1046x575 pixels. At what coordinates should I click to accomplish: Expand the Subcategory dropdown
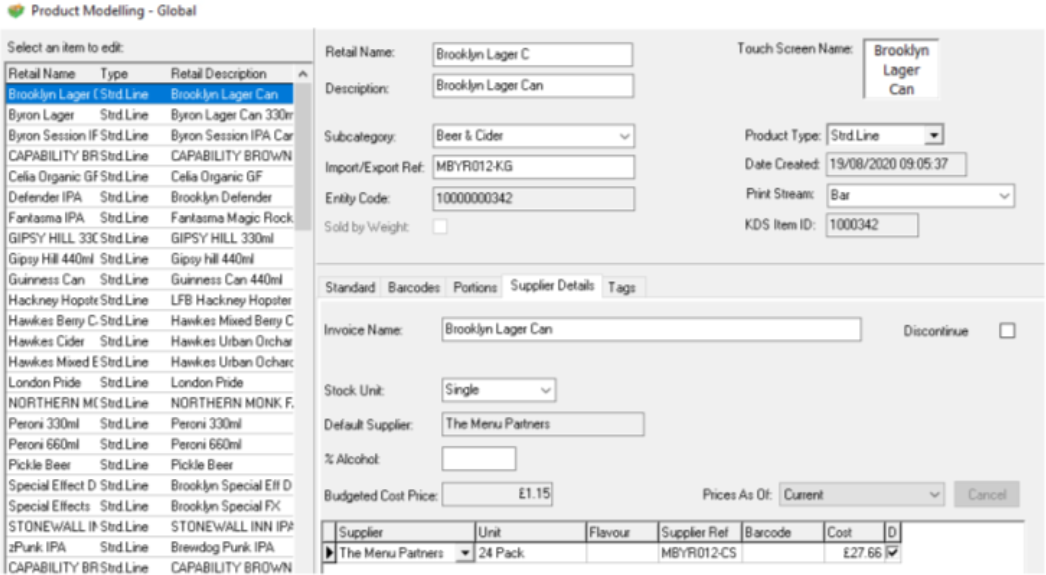(624, 135)
